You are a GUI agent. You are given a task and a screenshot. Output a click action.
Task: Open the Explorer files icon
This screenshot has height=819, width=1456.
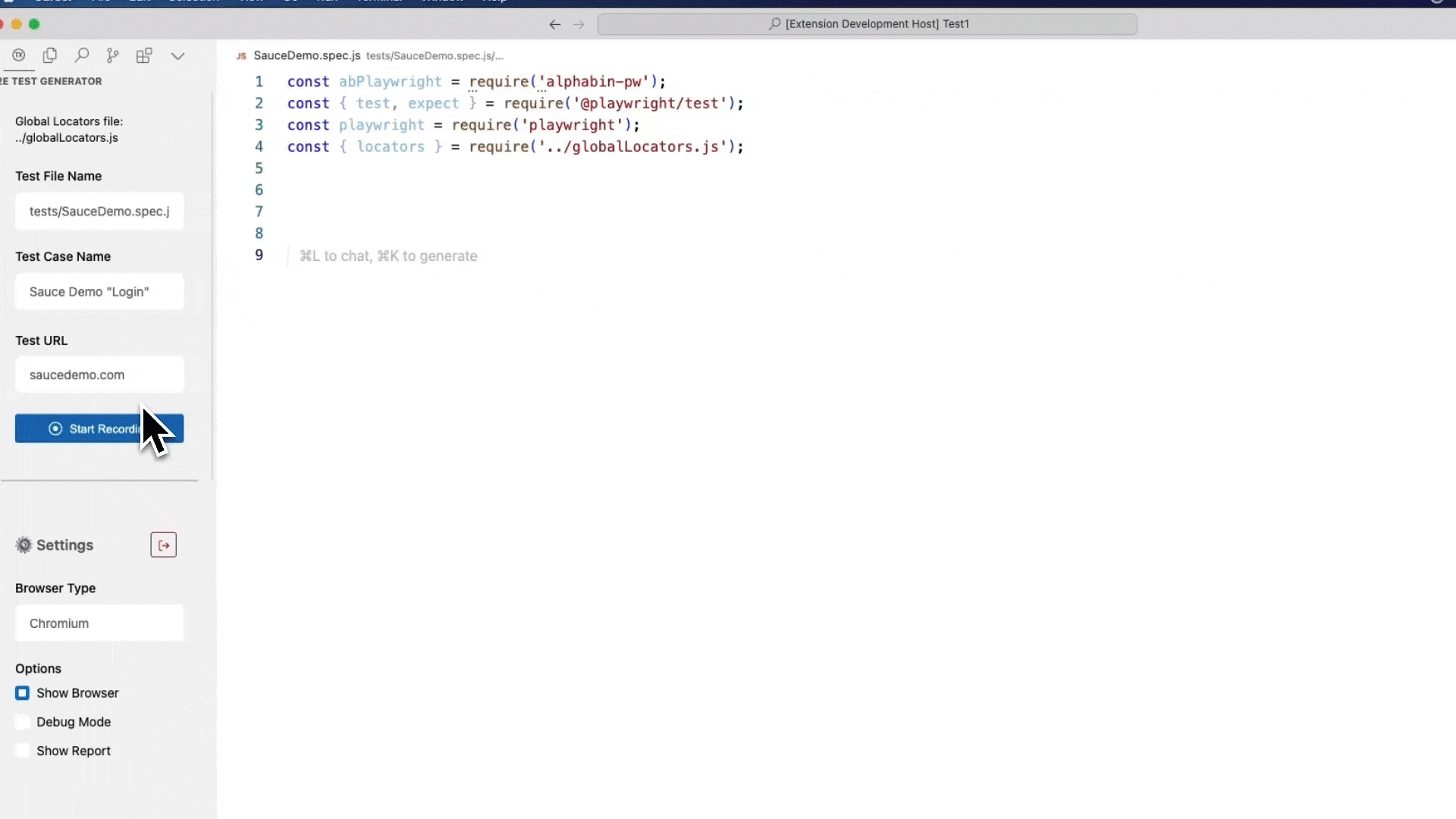pyautogui.click(x=50, y=55)
